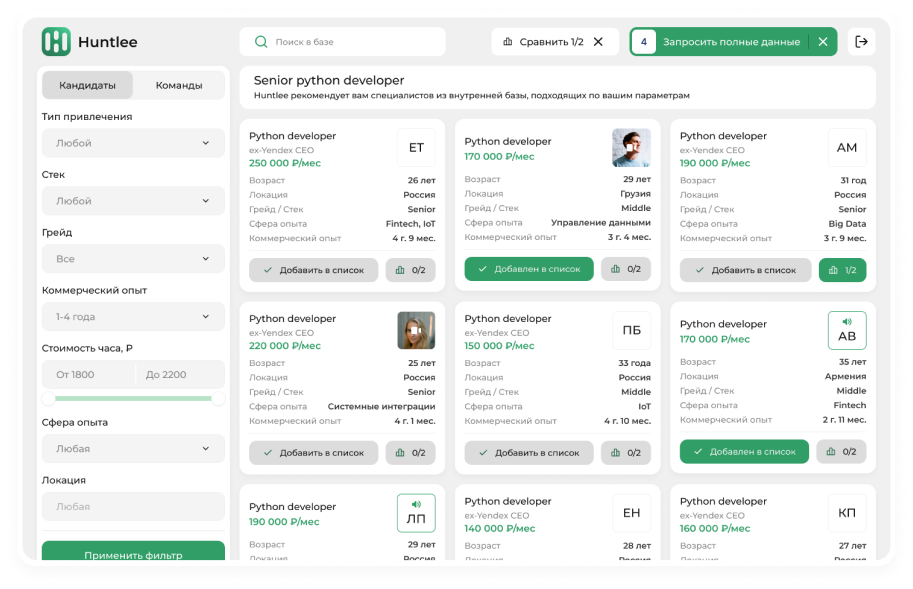Click the ПБ initials avatar
Viewport: 913px width, 589px height.
point(632,331)
